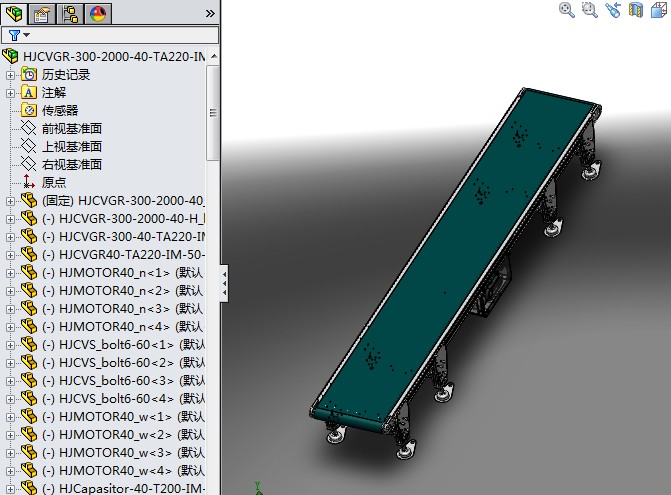The width and height of the screenshot is (671, 495).
Task: Click the root assembly icon in tree
Action: coord(11,56)
